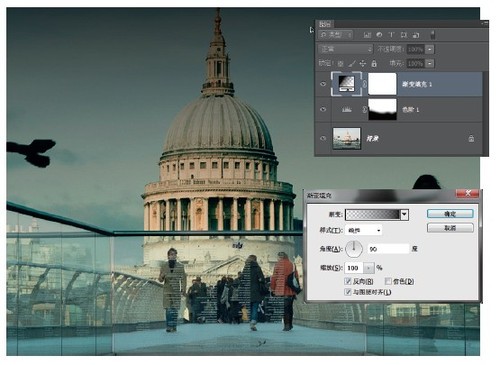
Task: Click the adjustment layer filter icon
Action: tap(379, 35)
